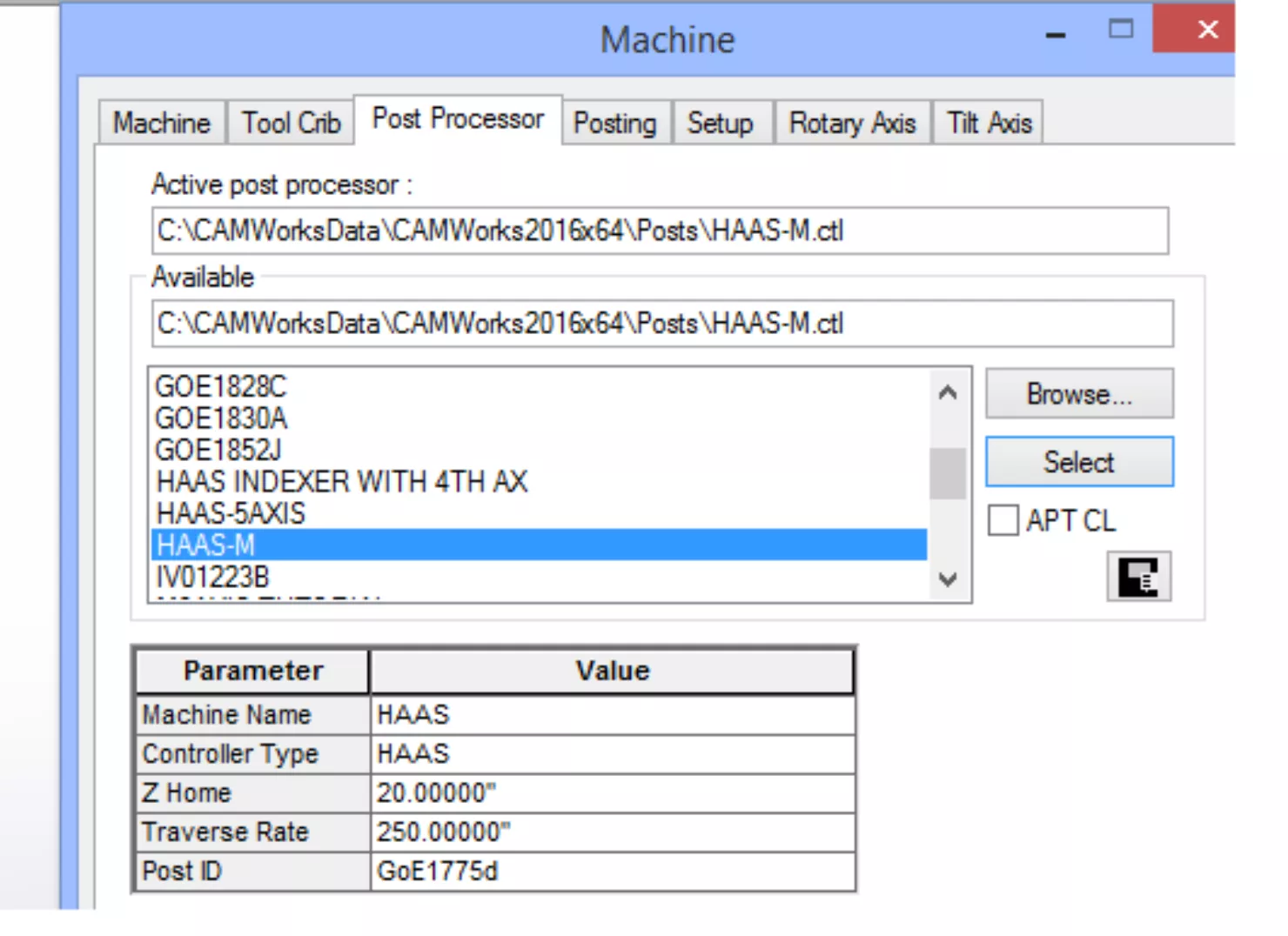Switch to the Machine tab
Screen dimensions: 1288x936
tap(162, 123)
